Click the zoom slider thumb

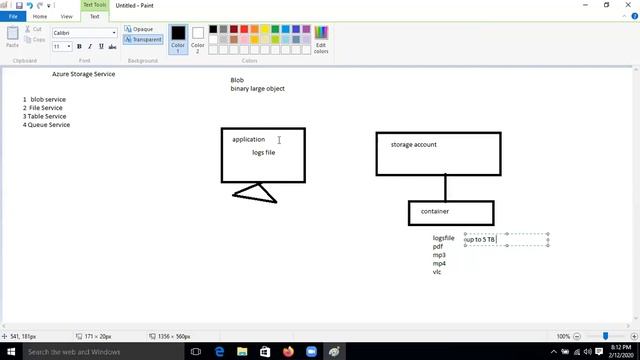point(606,336)
